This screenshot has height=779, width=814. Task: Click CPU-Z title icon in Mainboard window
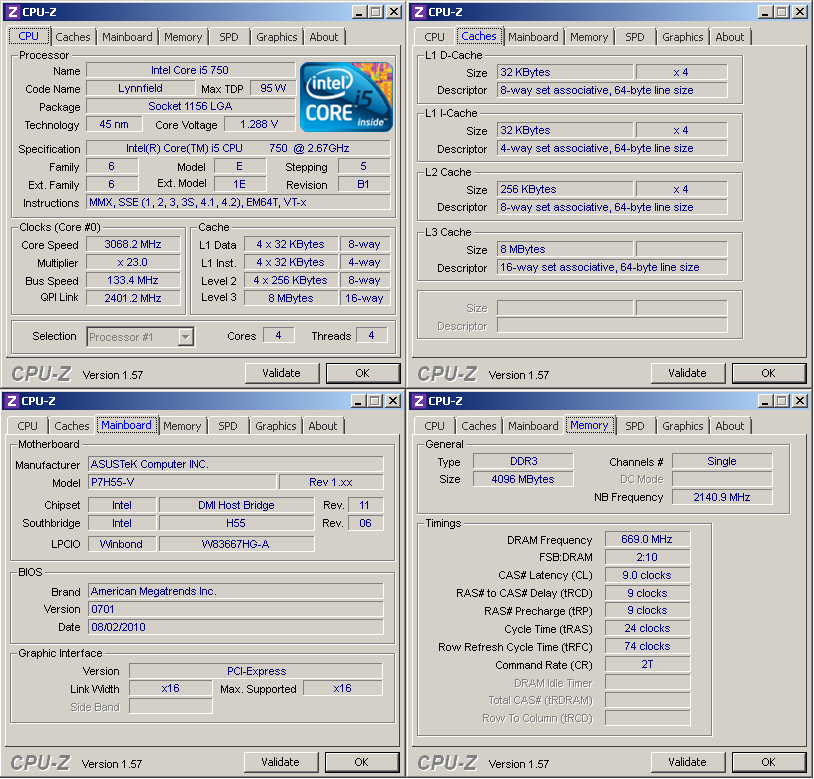(x=11, y=401)
